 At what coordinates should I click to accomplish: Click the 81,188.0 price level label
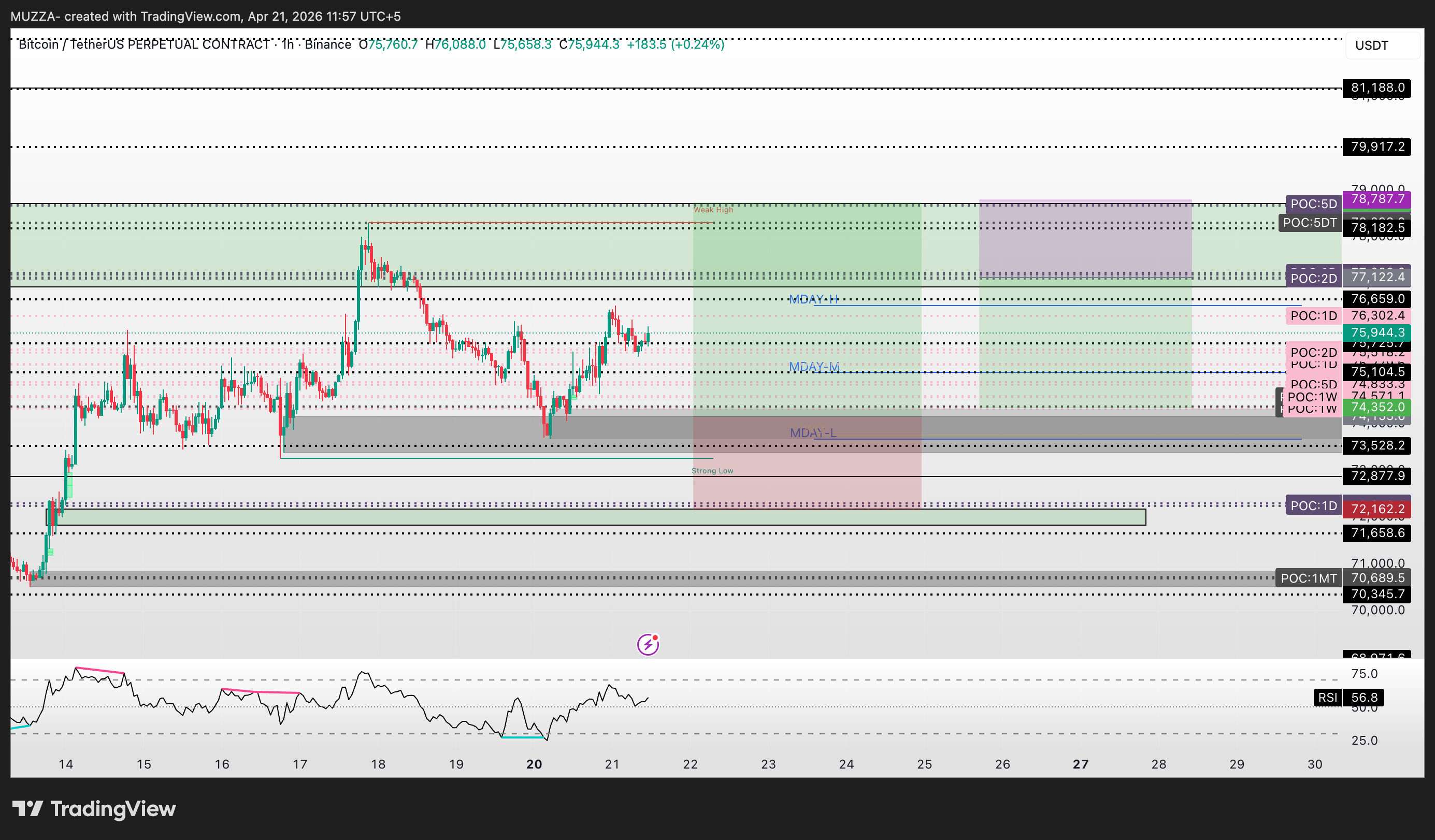click(1377, 88)
